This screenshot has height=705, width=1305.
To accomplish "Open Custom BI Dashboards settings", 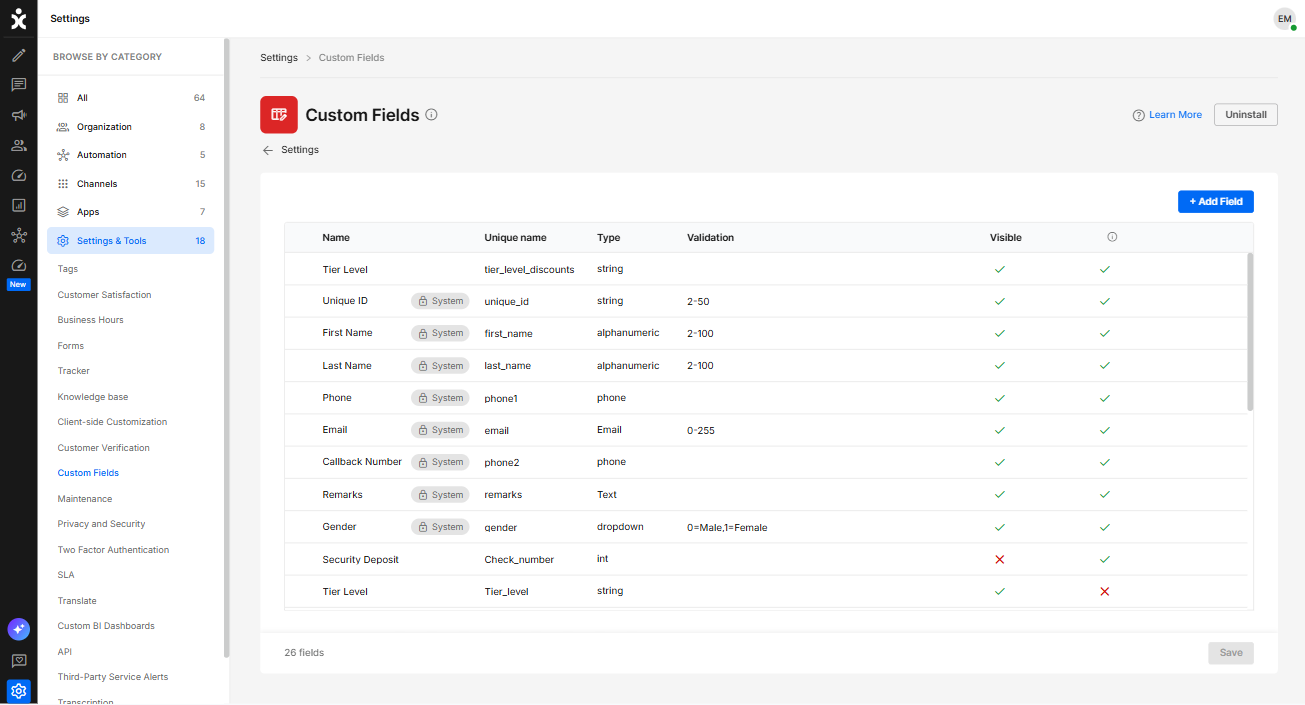I will (106, 626).
